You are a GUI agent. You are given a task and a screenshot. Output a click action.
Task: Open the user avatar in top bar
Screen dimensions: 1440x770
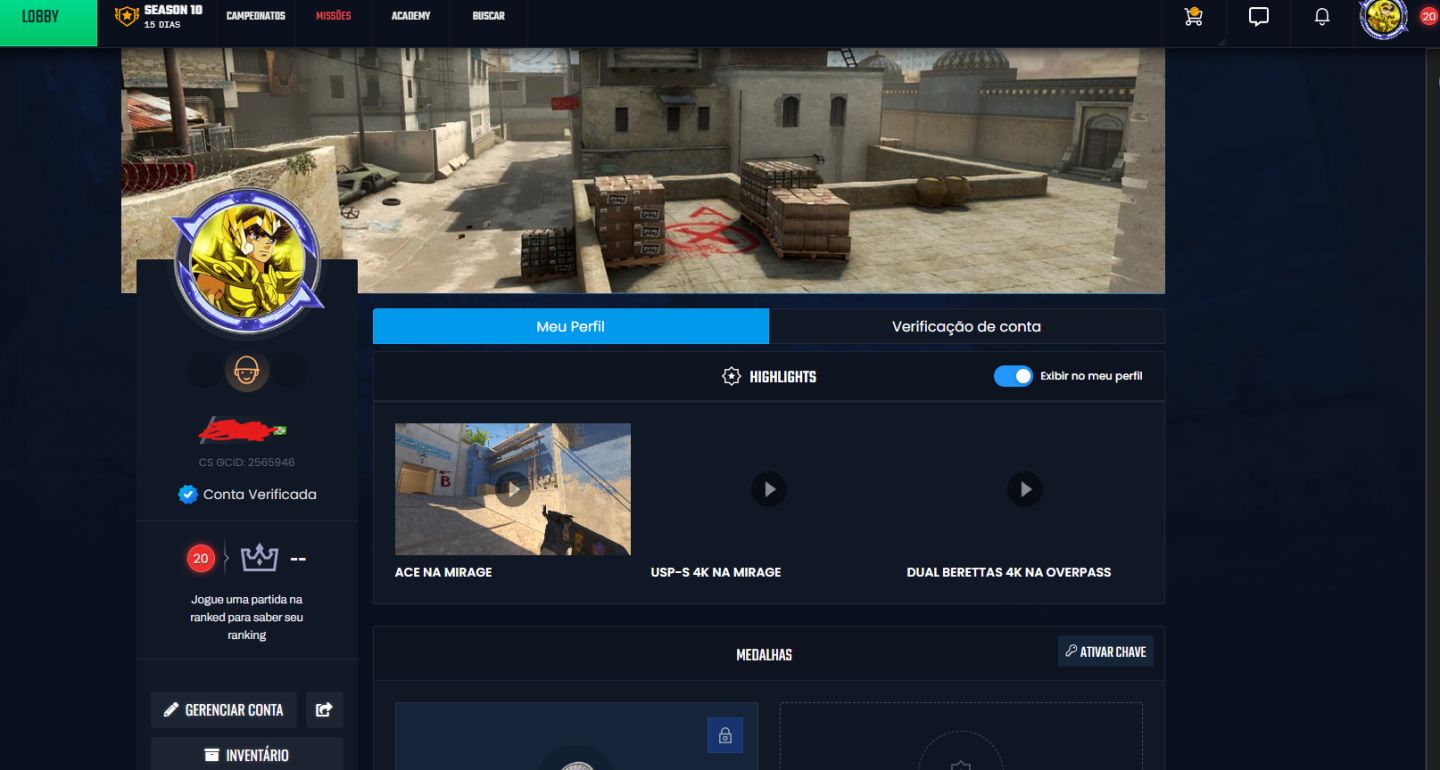(x=1384, y=17)
